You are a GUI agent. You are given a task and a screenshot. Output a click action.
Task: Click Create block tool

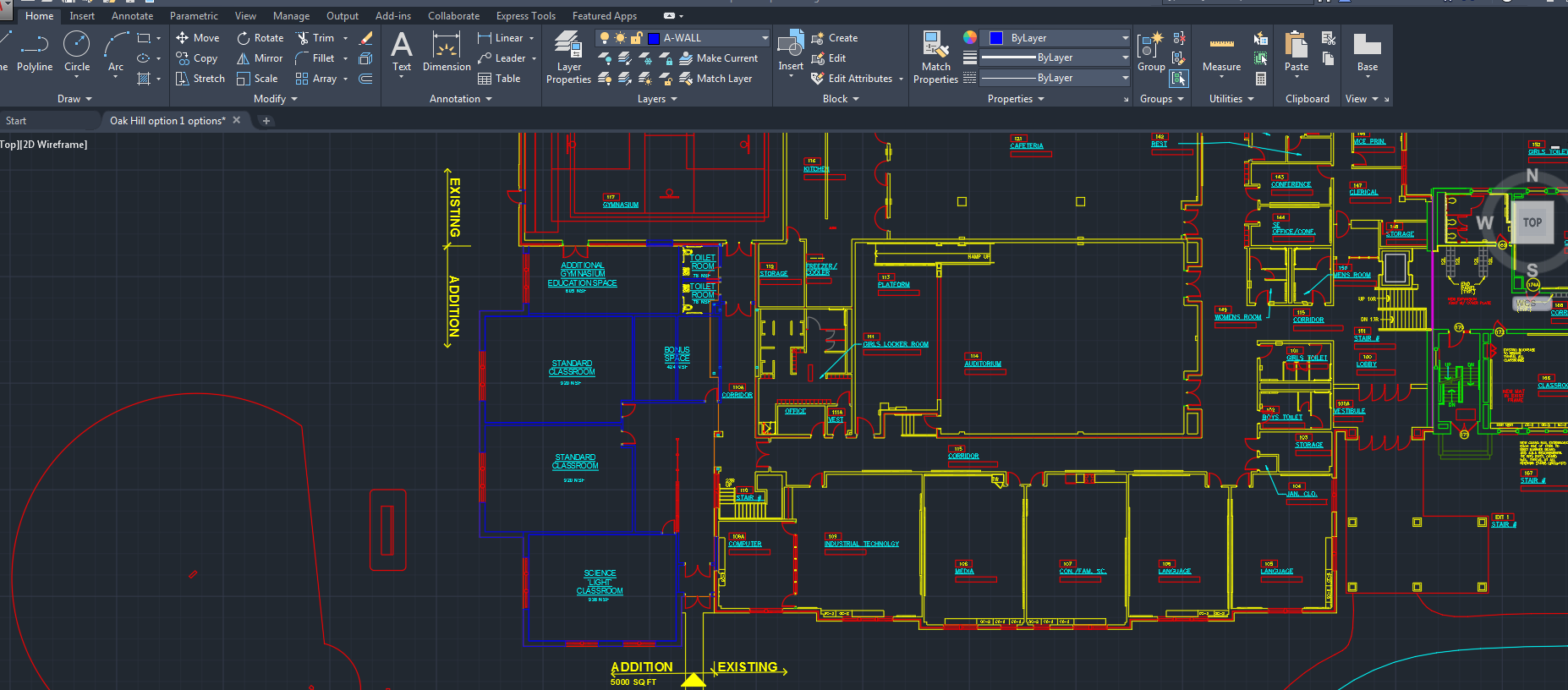(834, 38)
